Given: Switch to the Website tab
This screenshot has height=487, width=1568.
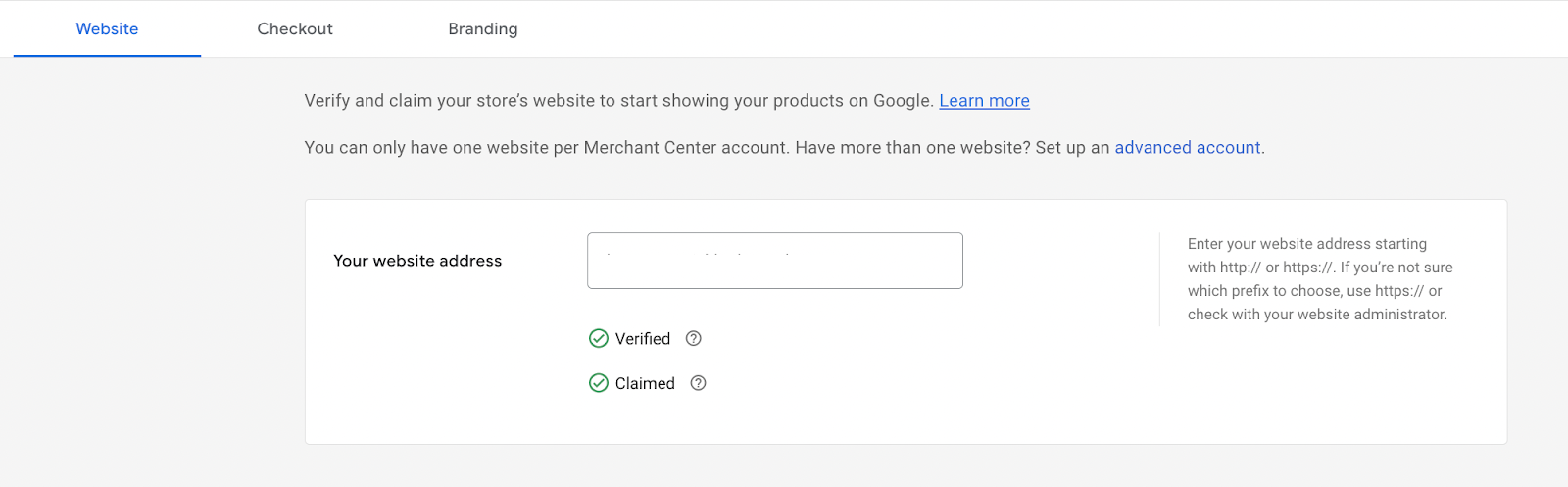Looking at the screenshot, I should (x=107, y=29).
